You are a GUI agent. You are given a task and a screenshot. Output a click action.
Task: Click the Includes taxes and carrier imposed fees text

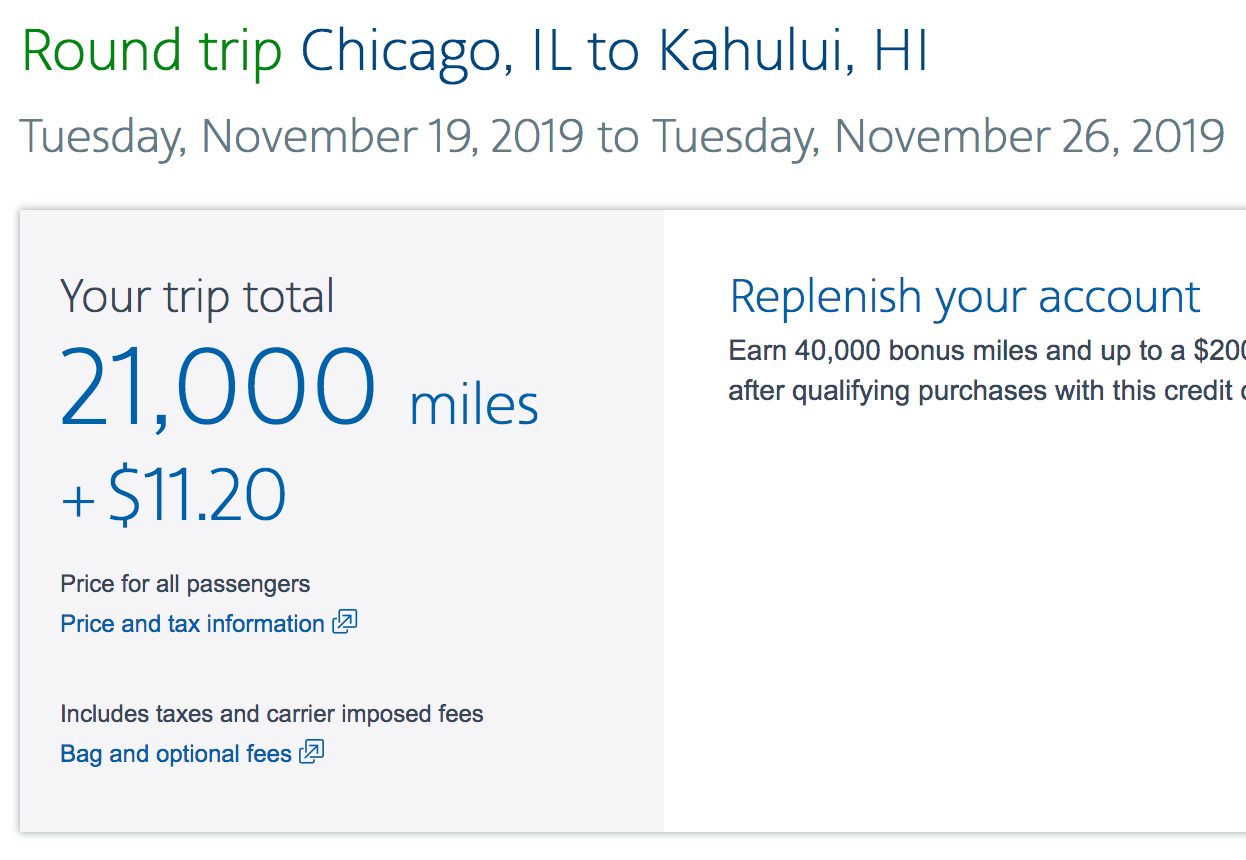click(x=272, y=714)
